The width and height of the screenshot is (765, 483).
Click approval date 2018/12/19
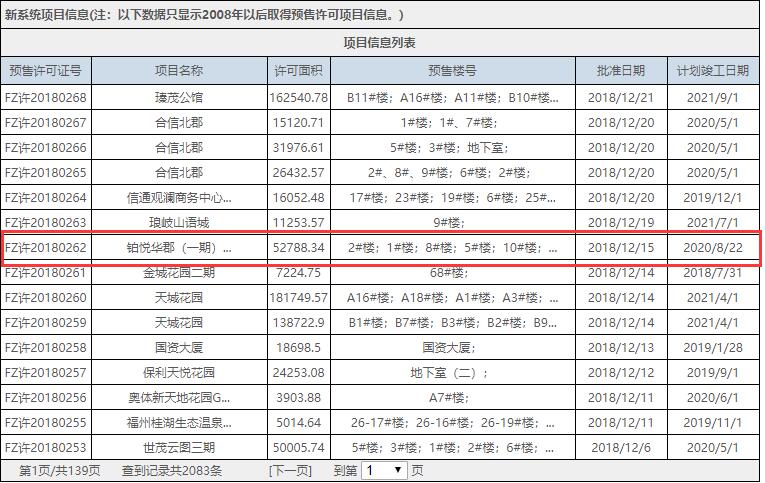621,222
